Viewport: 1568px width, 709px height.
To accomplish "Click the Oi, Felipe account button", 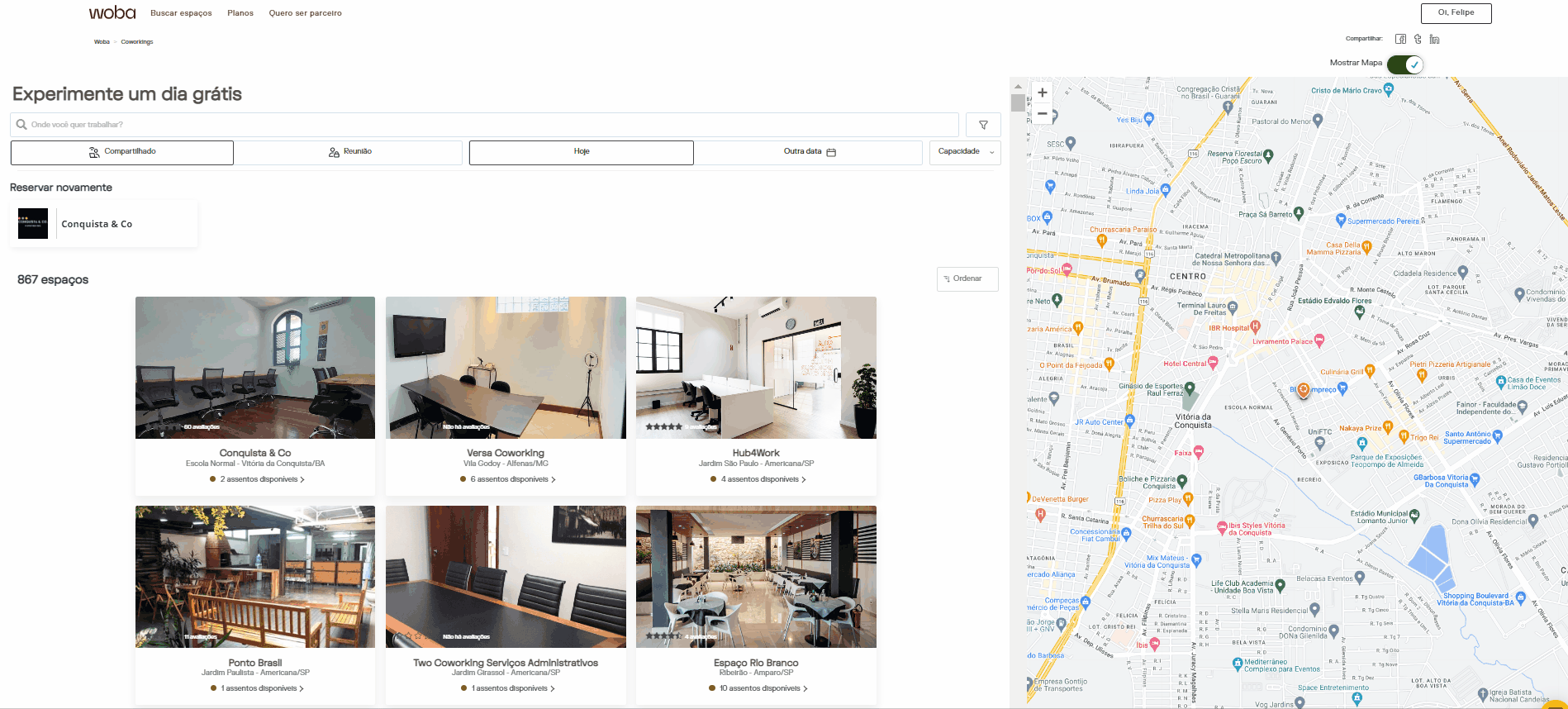I will coord(1456,12).
